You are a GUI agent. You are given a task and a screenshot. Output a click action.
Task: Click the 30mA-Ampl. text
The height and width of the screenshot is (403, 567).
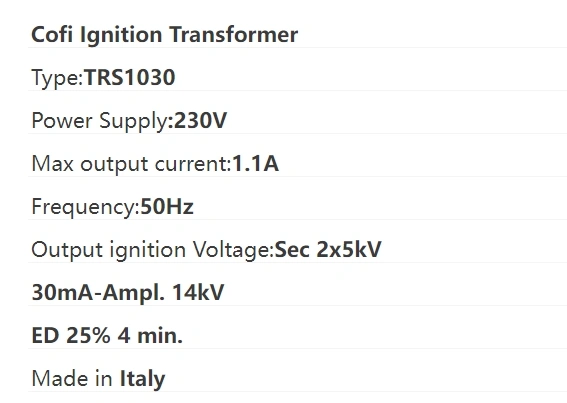tap(98, 292)
